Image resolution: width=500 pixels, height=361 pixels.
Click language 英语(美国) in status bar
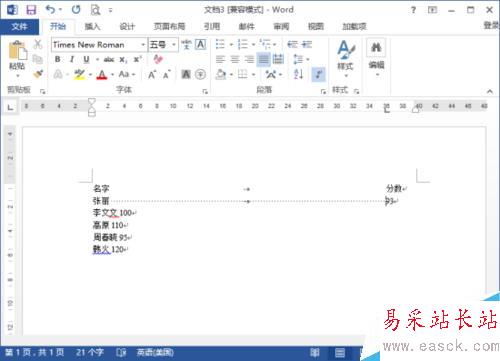point(155,352)
